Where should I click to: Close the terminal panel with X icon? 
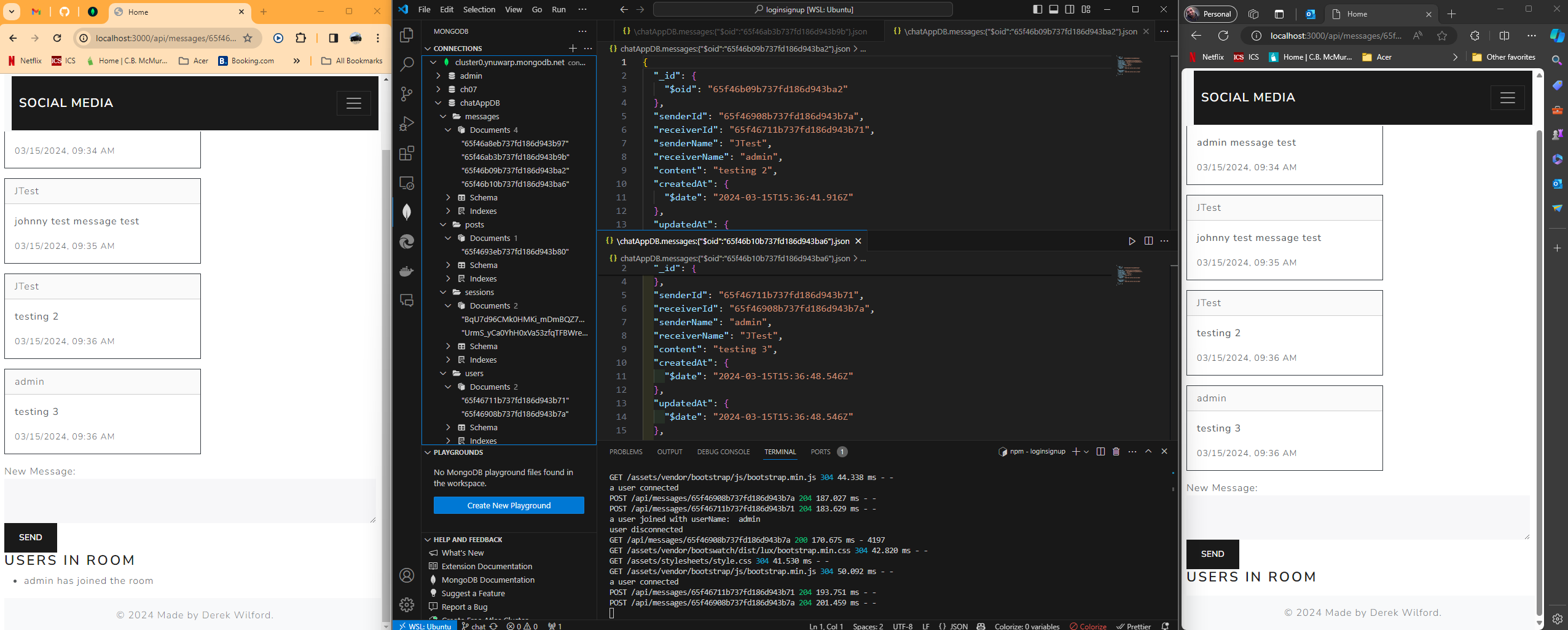pyautogui.click(x=1164, y=451)
